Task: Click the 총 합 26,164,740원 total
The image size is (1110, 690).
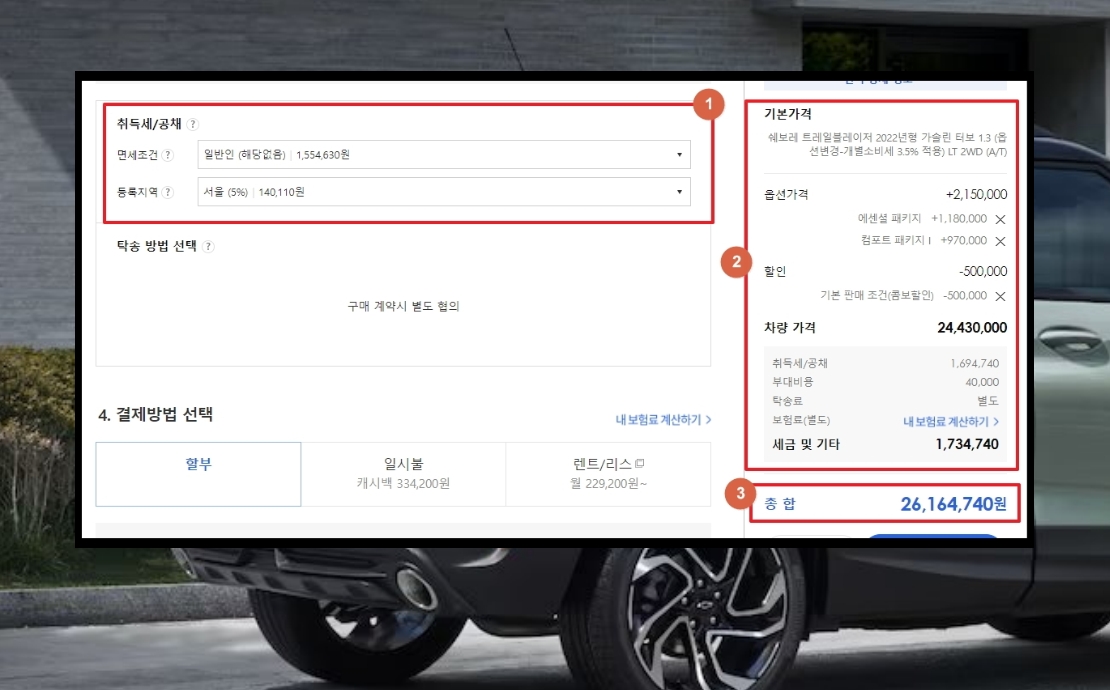Action: pyautogui.click(x=953, y=504)
